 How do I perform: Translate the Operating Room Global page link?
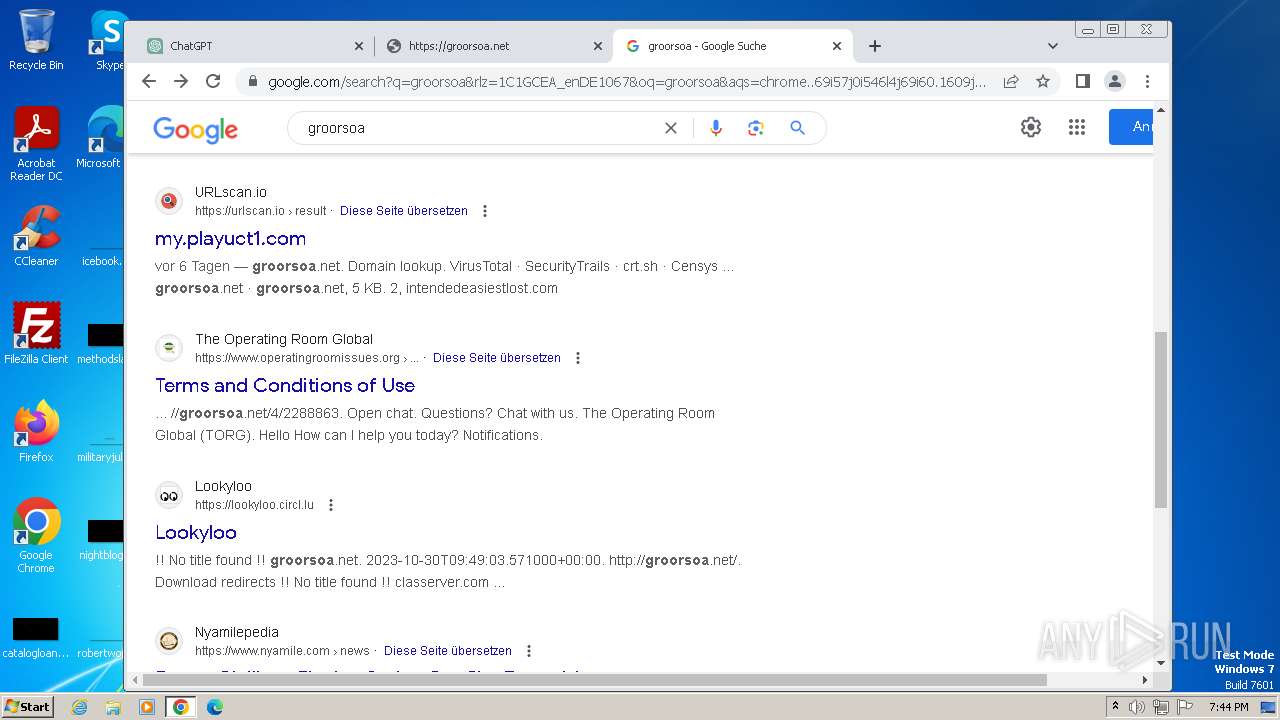(497, 358)
